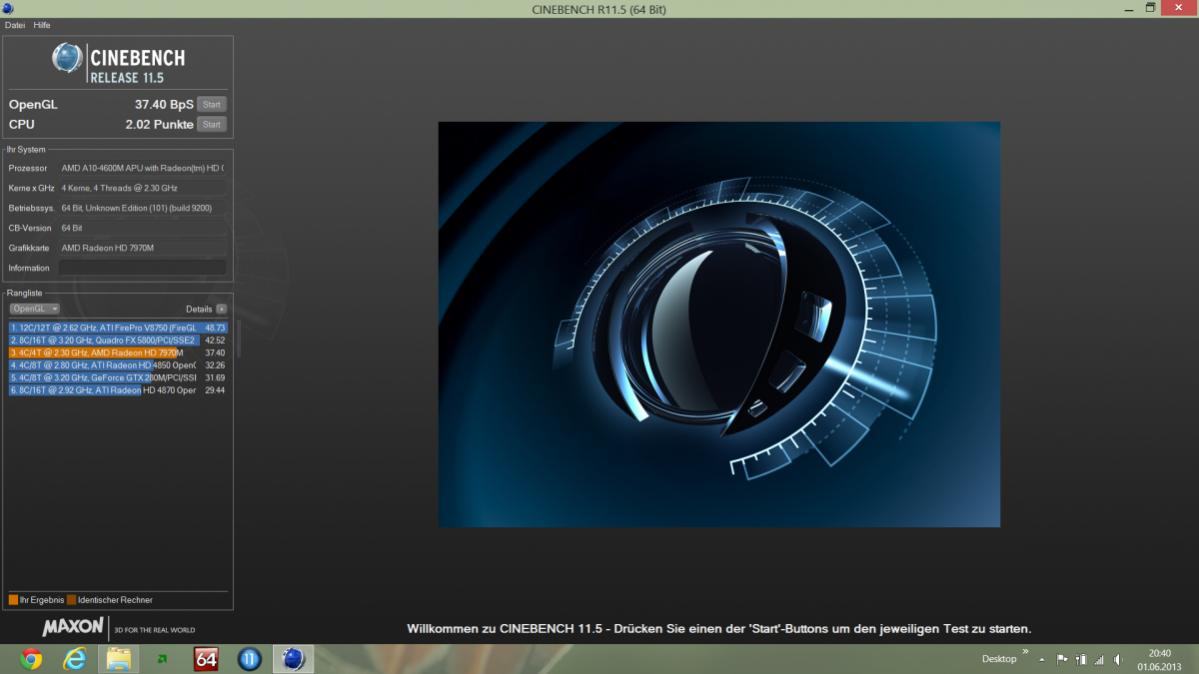This screenshot has width=1199, height=674.
Task: Open the network signal tray icon
Action: tap(1099, 659)
